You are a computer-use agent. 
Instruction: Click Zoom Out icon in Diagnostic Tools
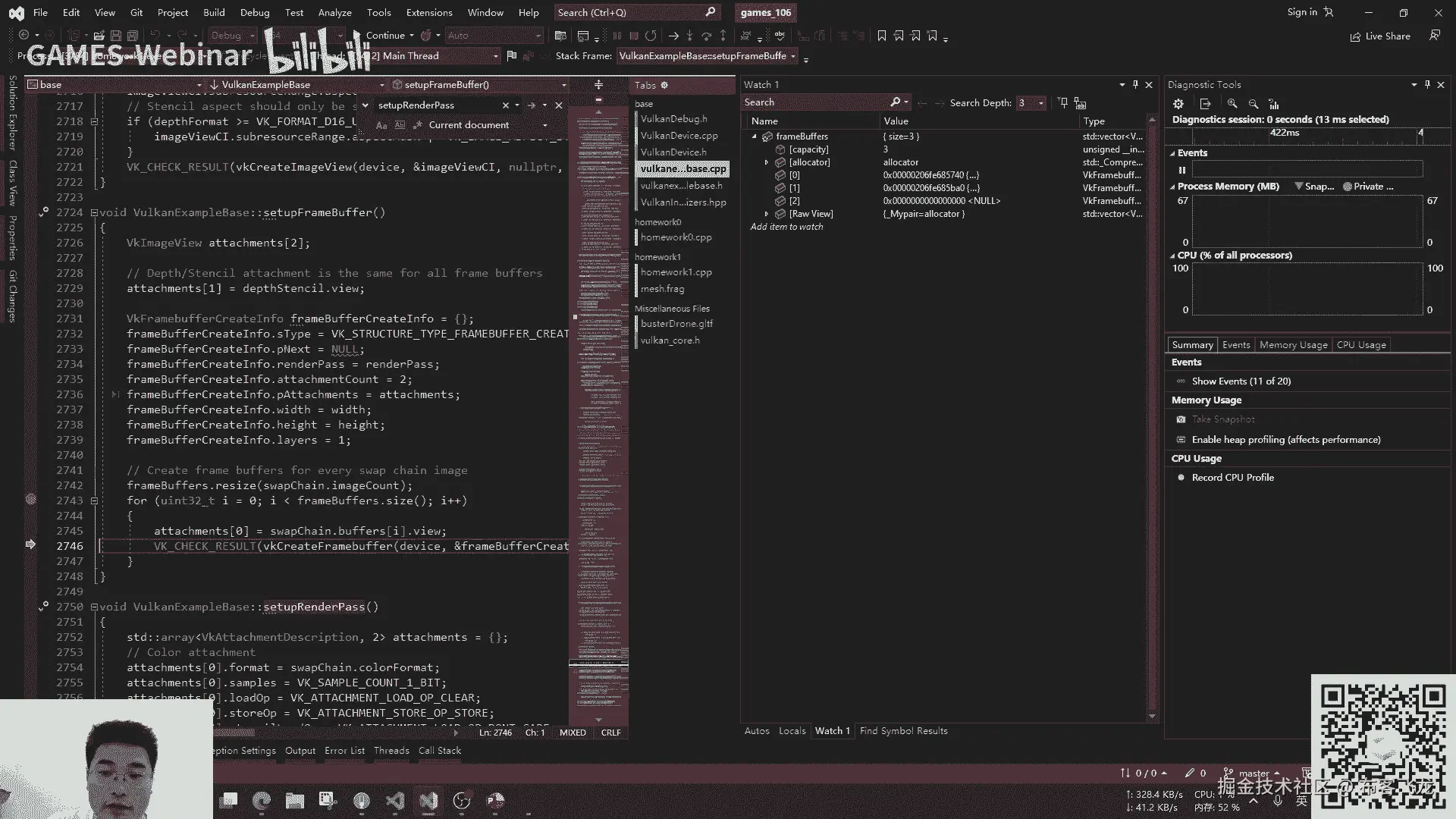pos(1253,104)
